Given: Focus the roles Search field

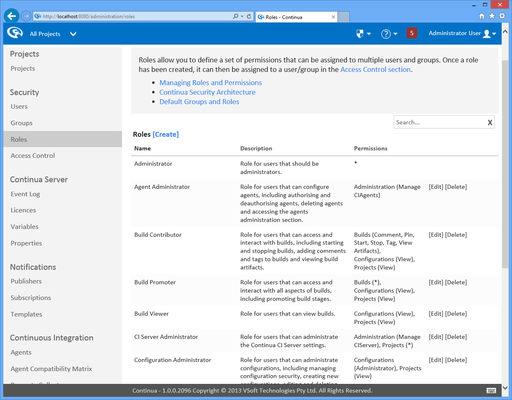Looking at the screenshot, I should pyautogui.click(x=440, y=122).
